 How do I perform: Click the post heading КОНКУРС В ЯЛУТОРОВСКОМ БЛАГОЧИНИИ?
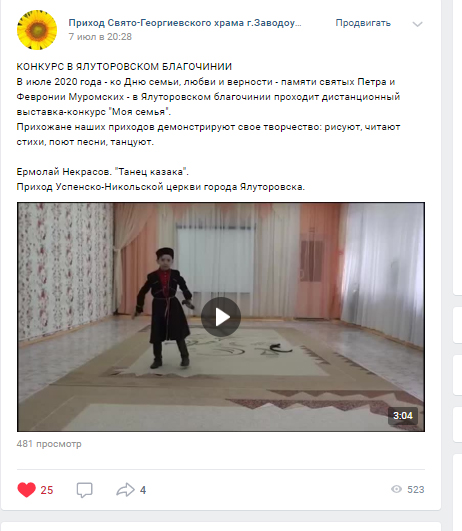click(x=124, y=67)
